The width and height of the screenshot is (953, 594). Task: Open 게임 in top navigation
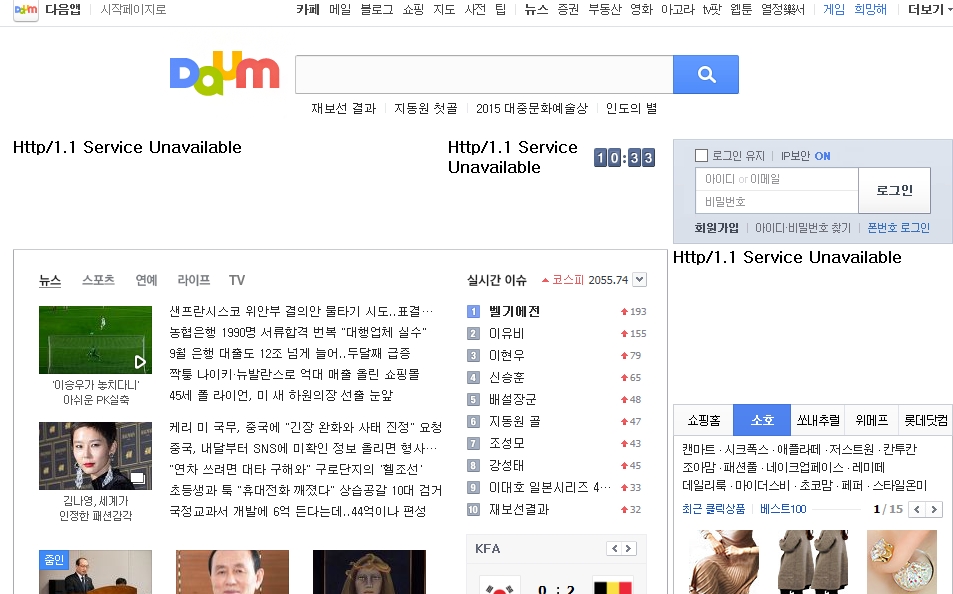point(834,10)
